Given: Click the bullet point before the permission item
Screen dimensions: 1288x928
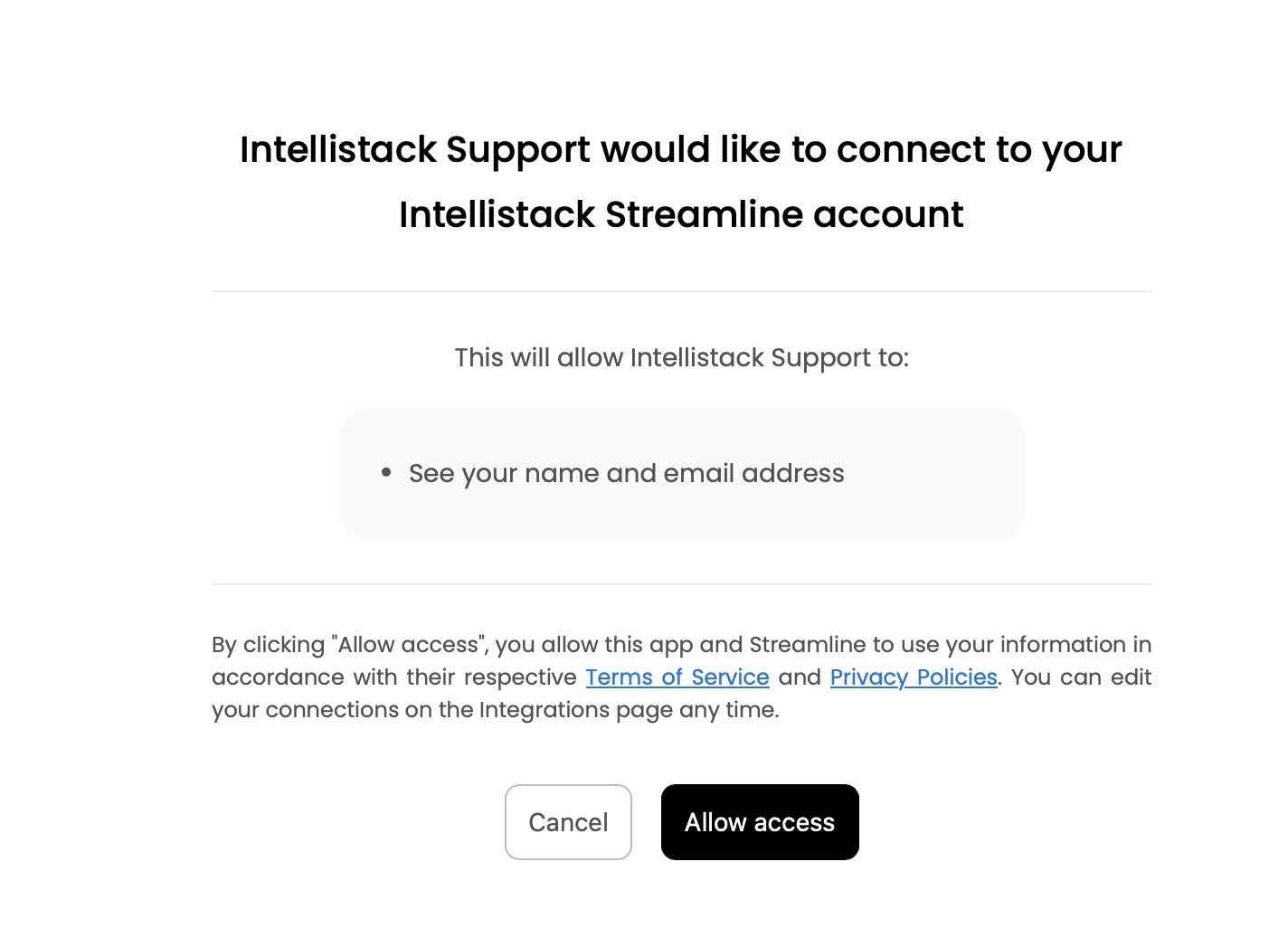Looking at the screenshot, I should coord(386,472).
